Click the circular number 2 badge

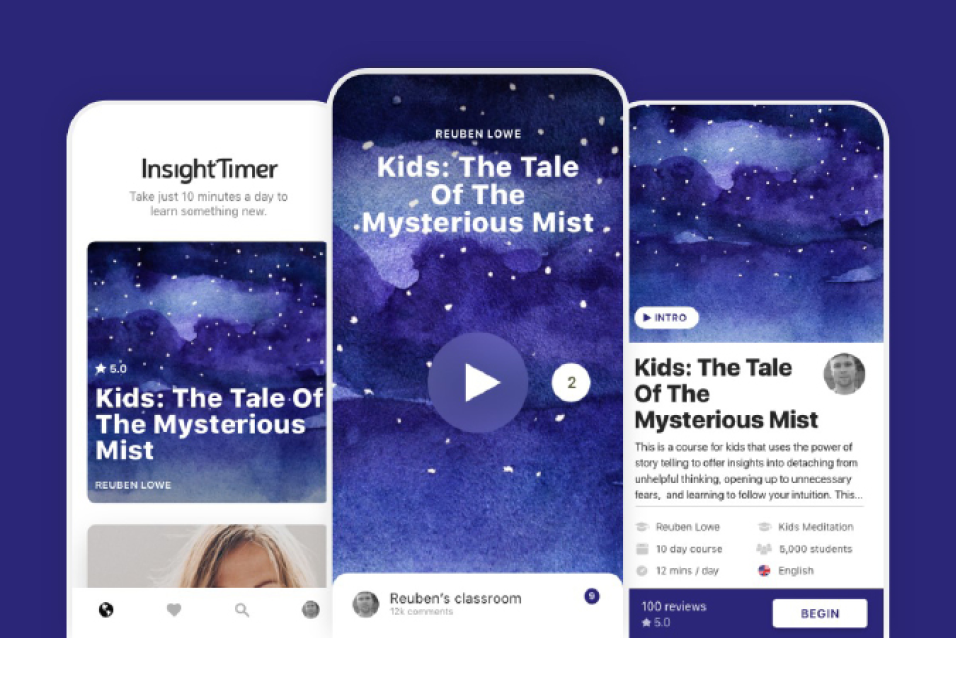(x=571, y=382)
